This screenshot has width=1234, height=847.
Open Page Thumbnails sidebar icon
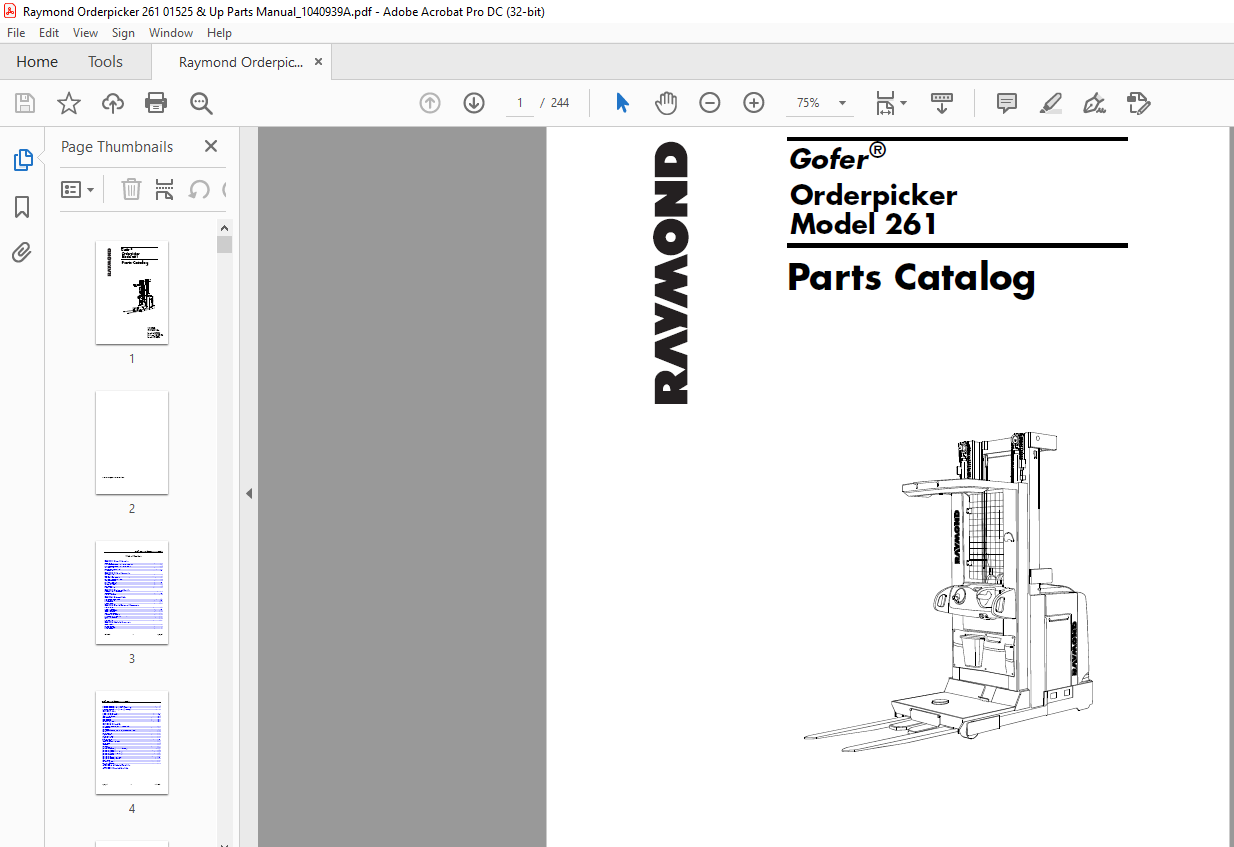pos(22,160)
